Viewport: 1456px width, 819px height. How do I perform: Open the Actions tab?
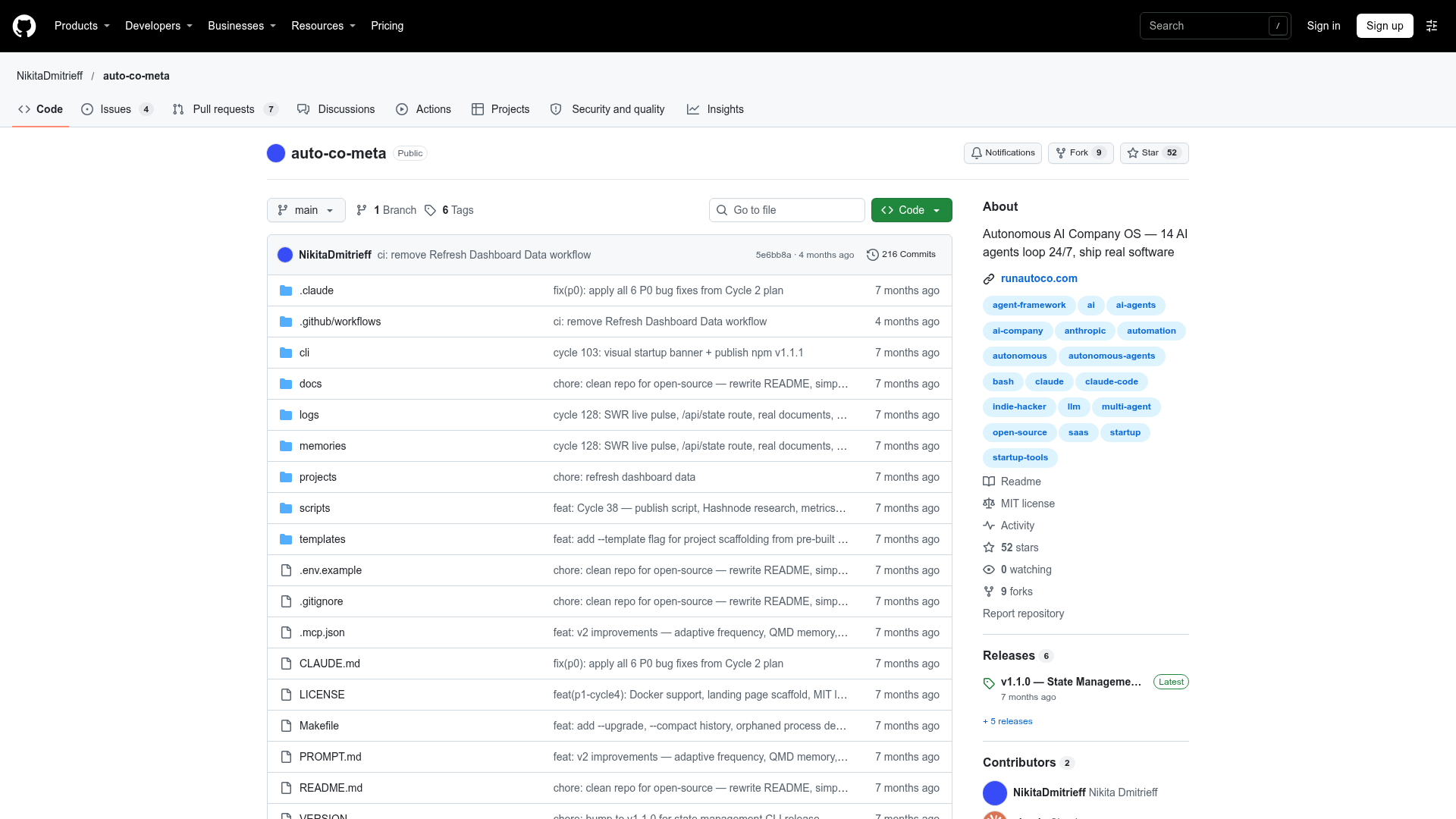[x=423, y=109]
